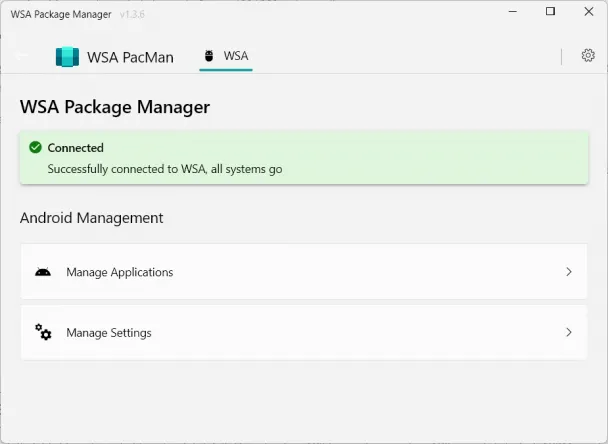Viewport: 608px width, 444px height.
Task: Click the Android Management section heading
Action: (92, 218)
